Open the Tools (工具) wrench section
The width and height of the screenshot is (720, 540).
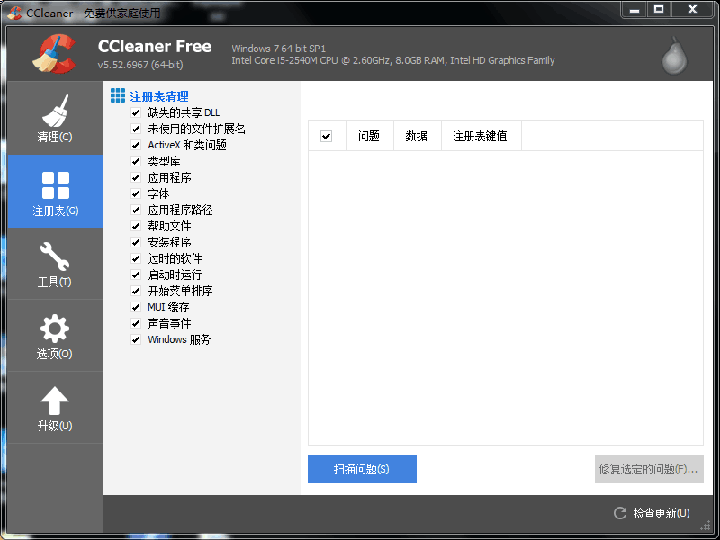(x=55, y=264)
